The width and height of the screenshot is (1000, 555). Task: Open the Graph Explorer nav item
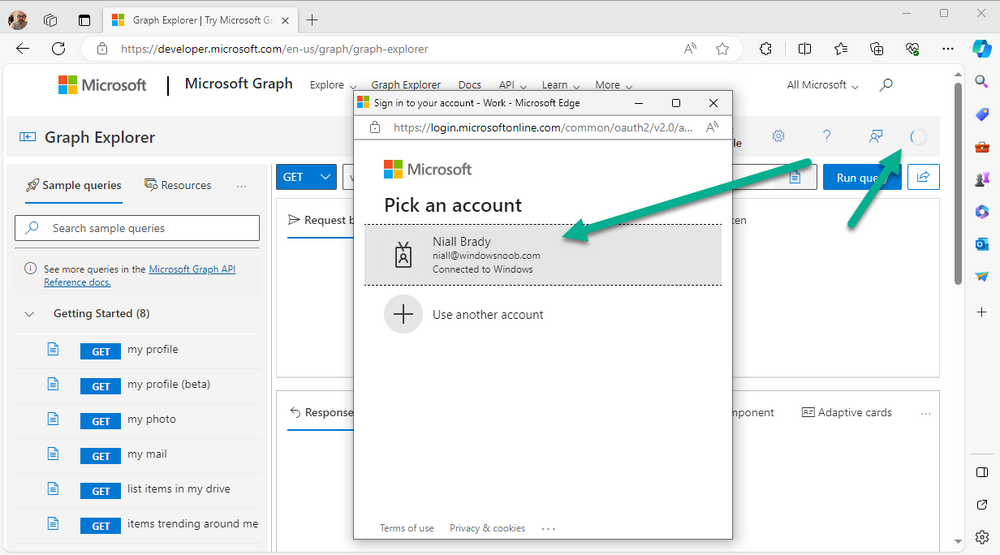point(406,85)
